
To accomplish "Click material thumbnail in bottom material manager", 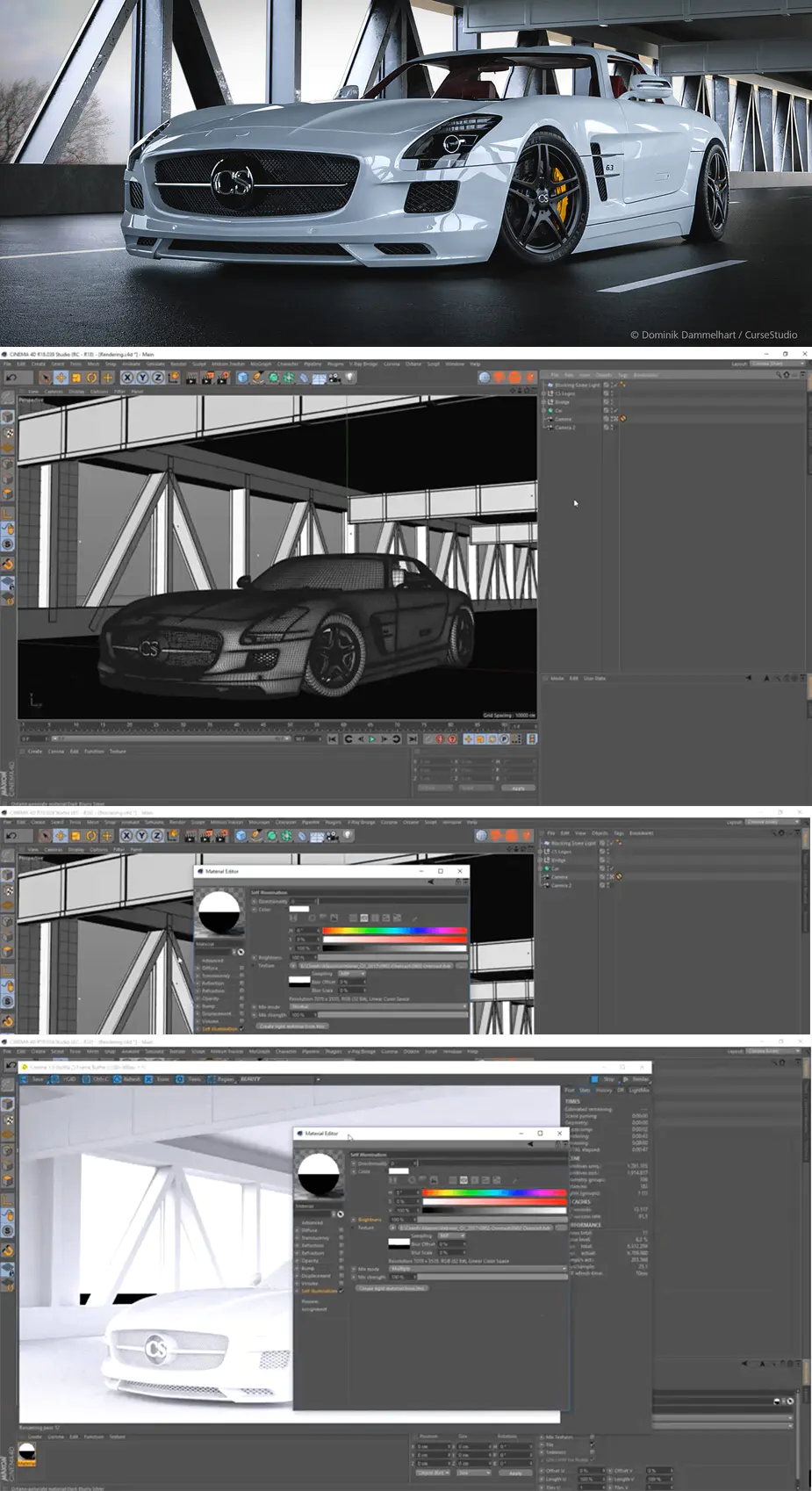I will click(27, 1453).
